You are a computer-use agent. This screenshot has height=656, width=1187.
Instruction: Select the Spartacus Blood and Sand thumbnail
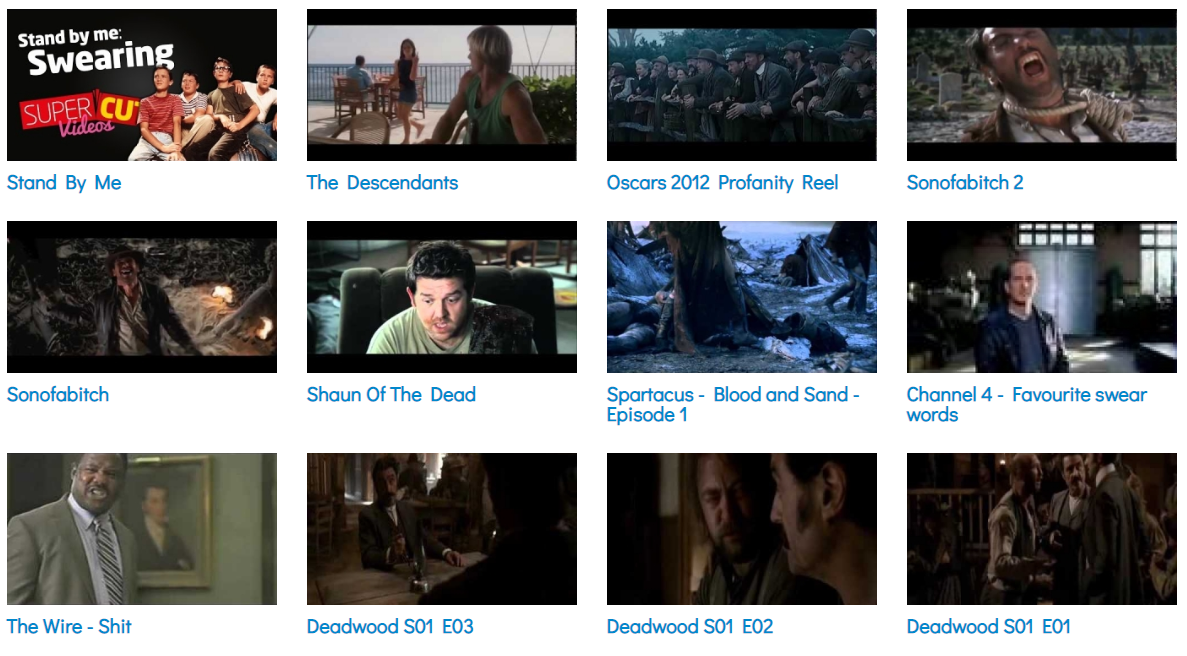(x=741, y=297)
